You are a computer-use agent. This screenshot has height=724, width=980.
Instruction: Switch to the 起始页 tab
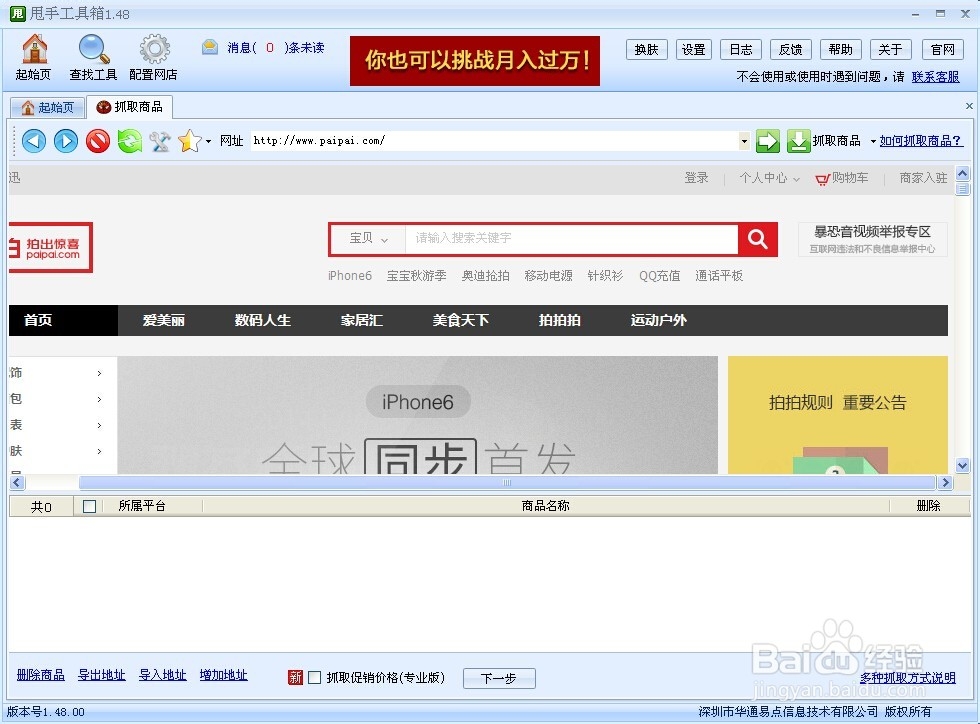pyautogui.click(x=48, y=108)
